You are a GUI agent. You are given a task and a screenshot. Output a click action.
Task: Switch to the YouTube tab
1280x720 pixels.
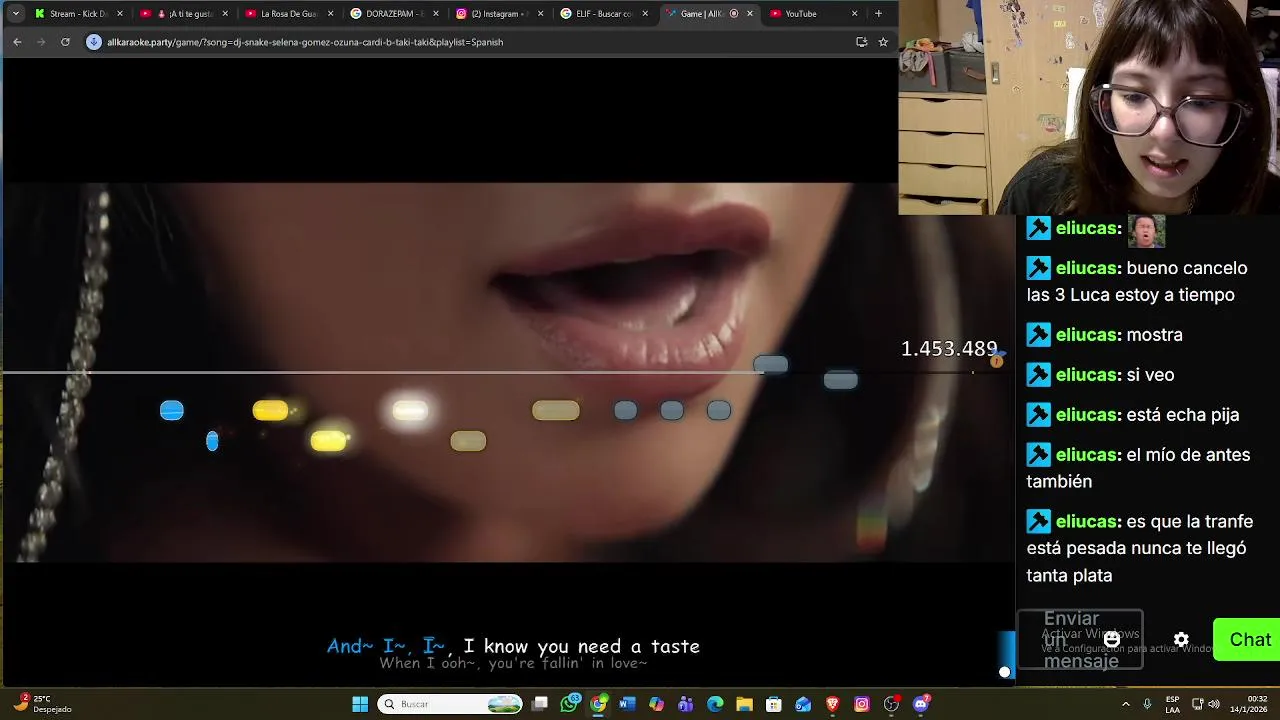[813, 14]
